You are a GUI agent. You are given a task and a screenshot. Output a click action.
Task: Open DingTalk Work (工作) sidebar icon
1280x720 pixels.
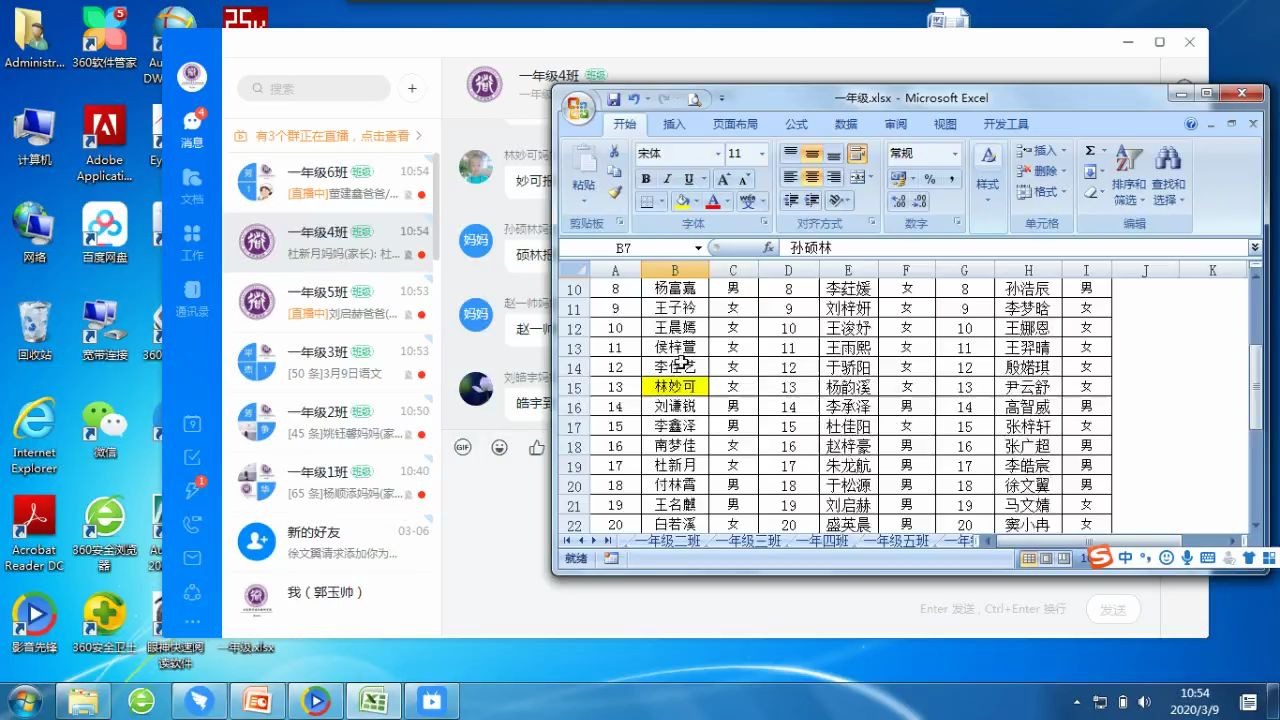(192, 242)
